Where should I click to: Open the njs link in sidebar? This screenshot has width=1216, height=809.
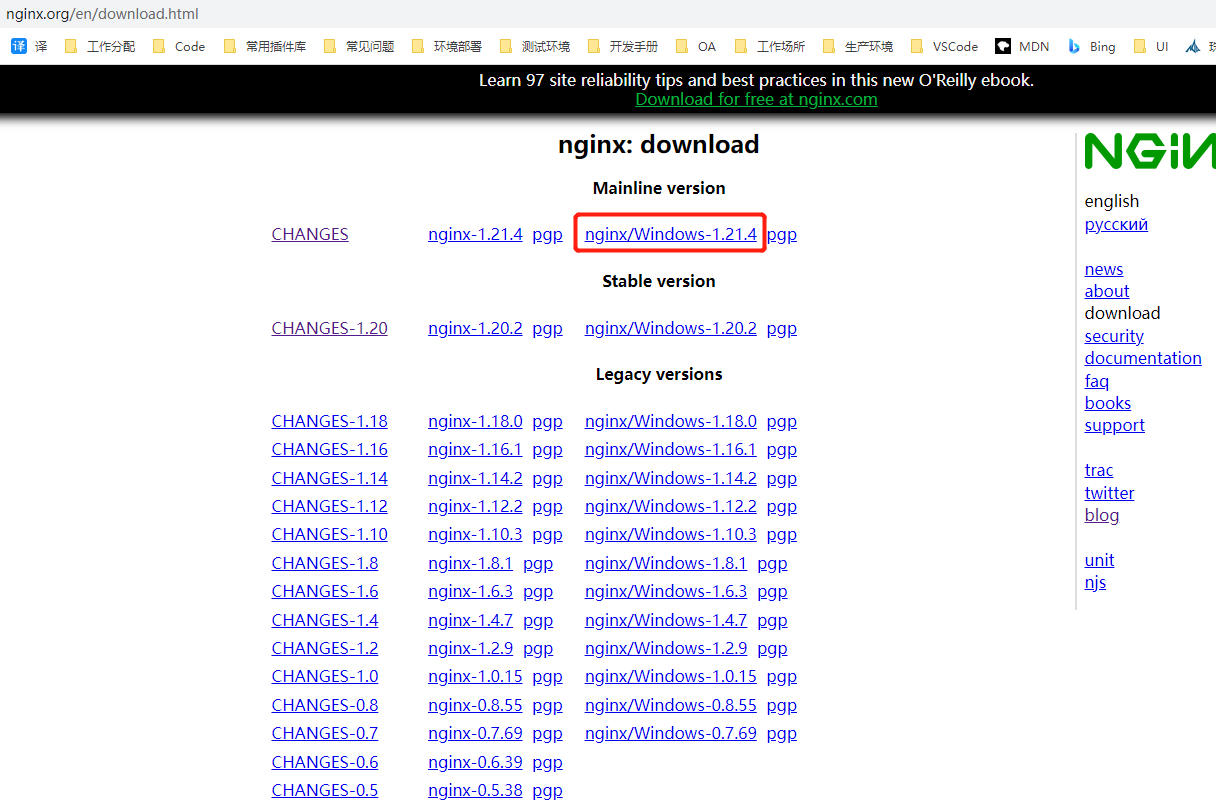coord(1095,582)
